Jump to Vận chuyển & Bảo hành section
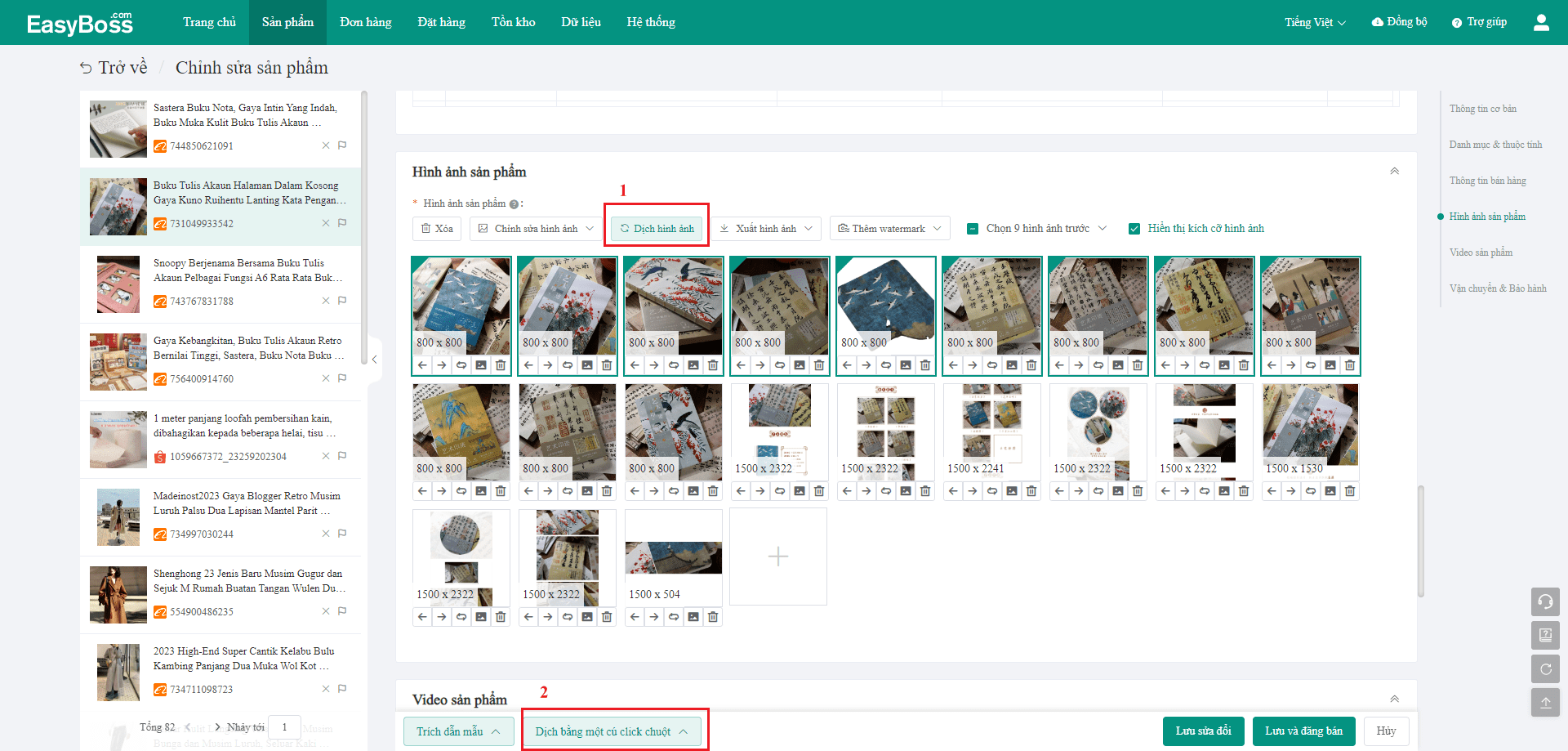The width and height of the screenshot is (1568, 751). coord(1498,288)
